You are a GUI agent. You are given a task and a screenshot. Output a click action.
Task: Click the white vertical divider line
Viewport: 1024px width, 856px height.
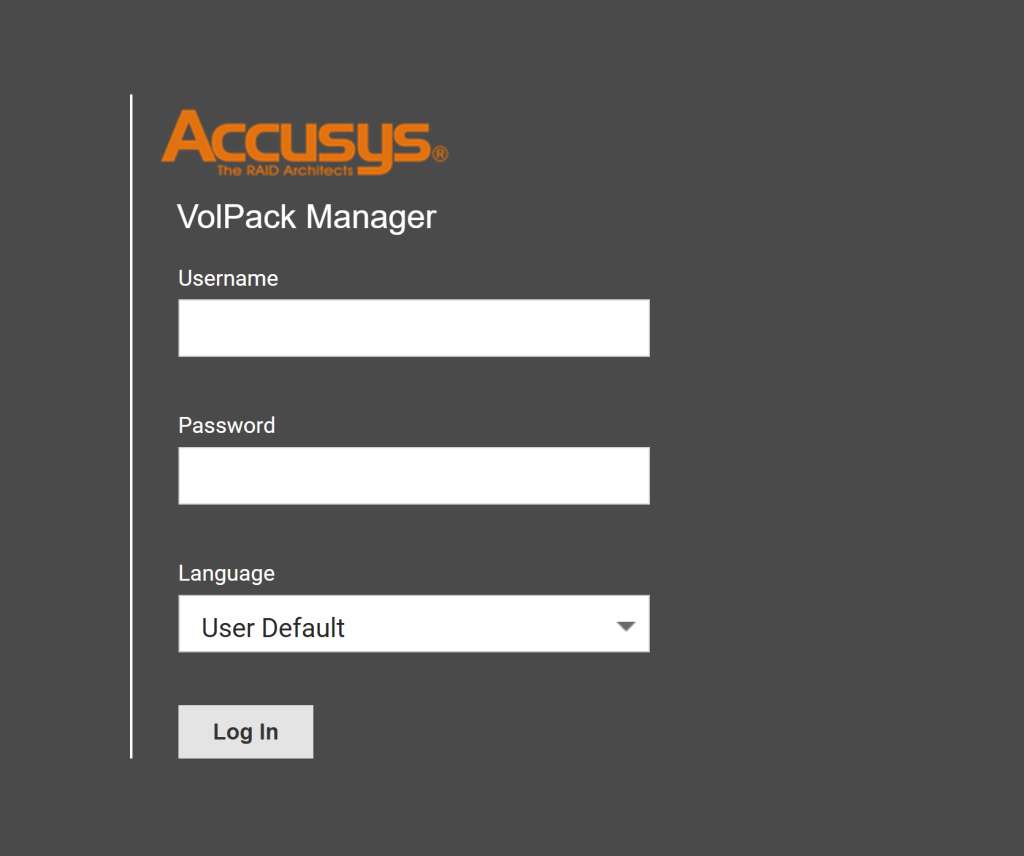point(131,426)
